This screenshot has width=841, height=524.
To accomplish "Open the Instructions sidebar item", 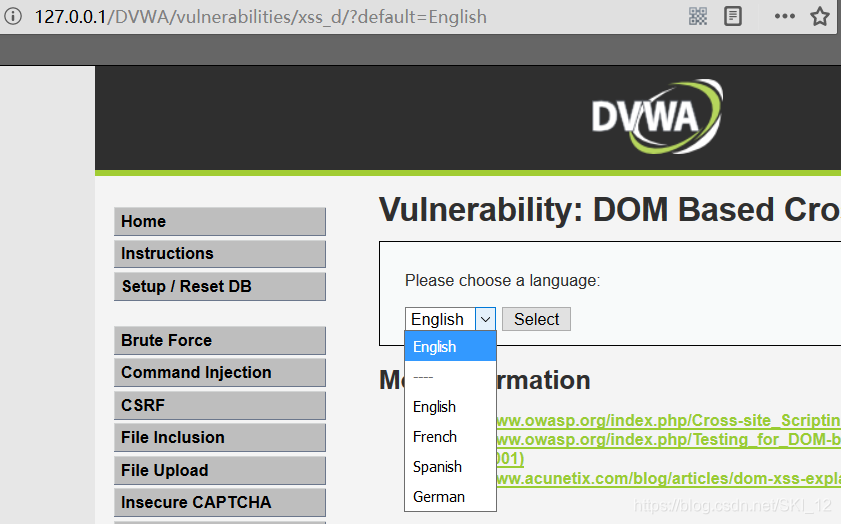I will [x=220, y=254].
